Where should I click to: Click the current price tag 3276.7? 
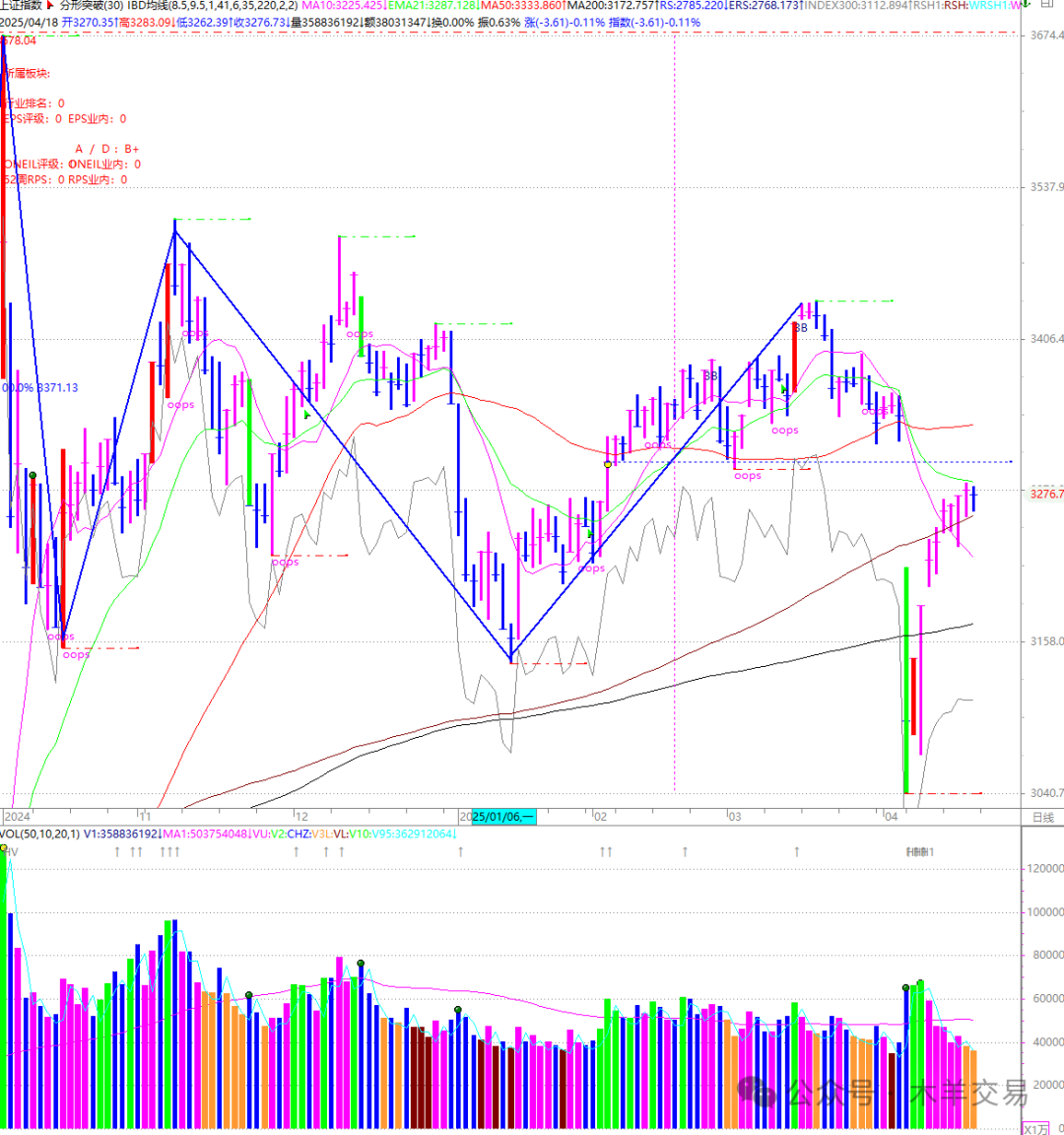tap(1046, 494)
